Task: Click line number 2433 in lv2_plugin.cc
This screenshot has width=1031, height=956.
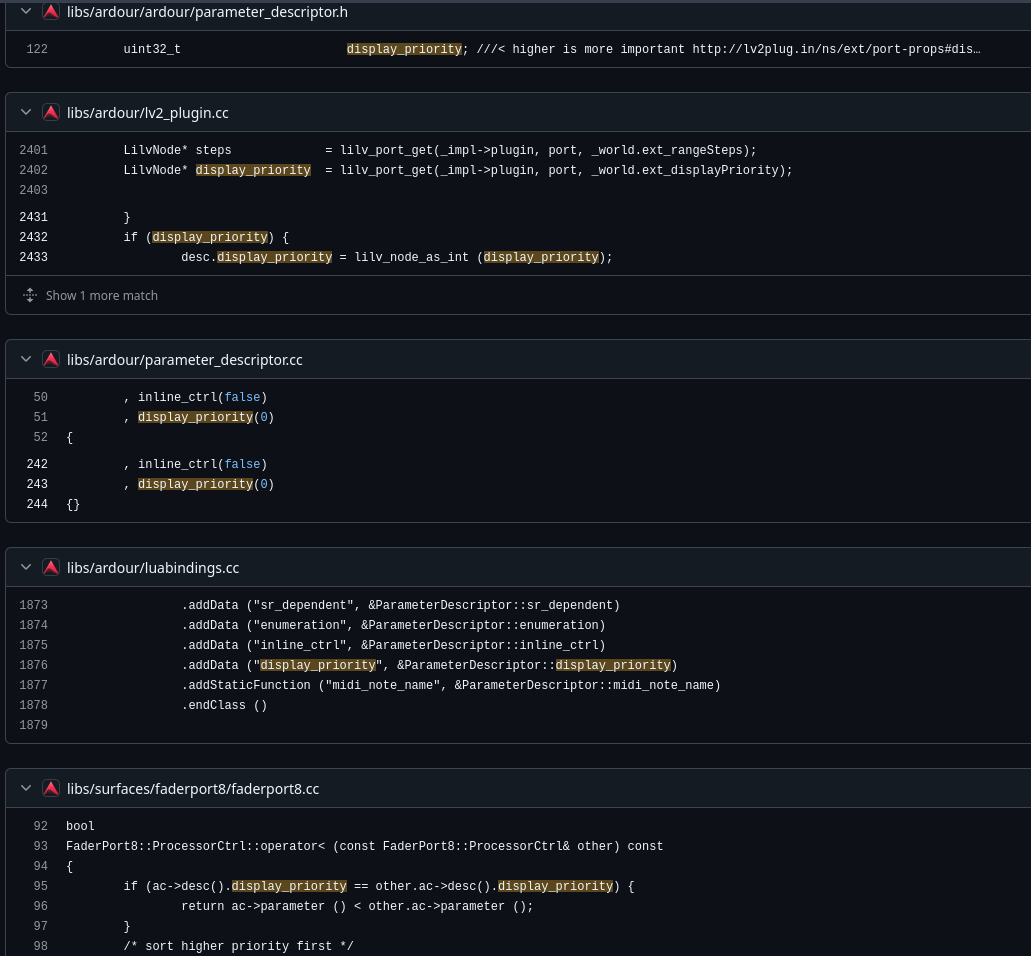Action: [34, 257]
